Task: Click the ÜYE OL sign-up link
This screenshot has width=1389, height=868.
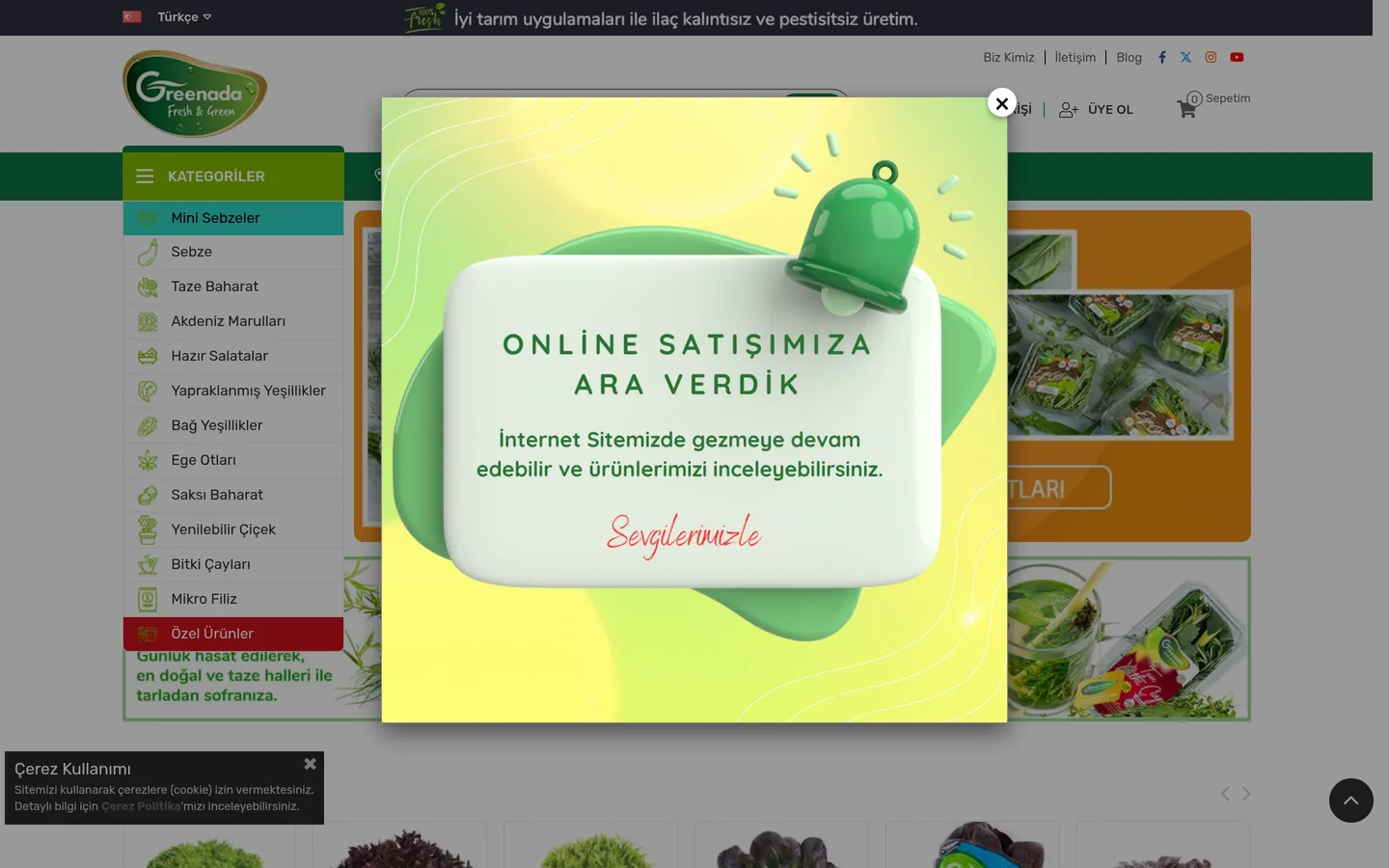Action: tap(1110, 110)
